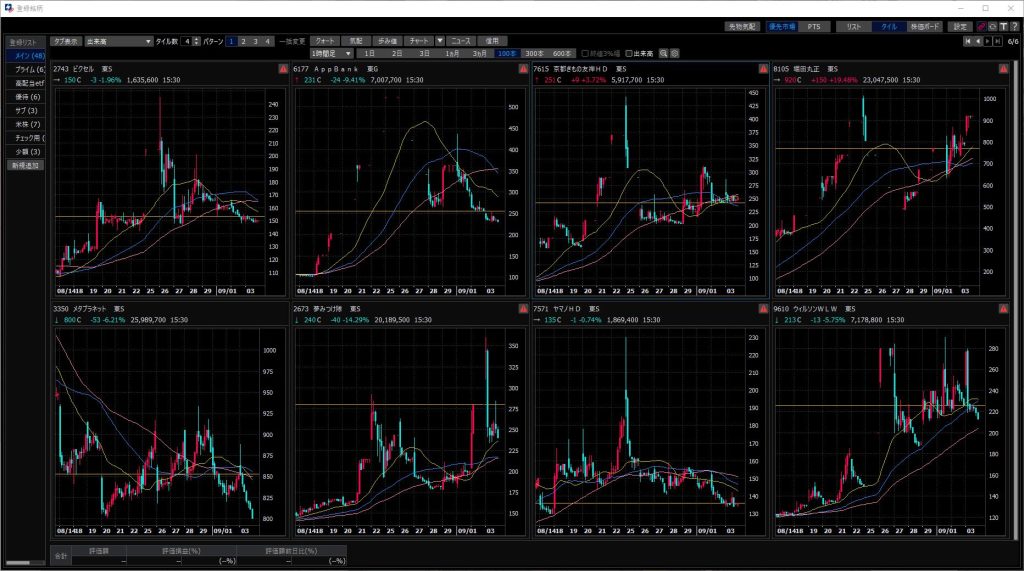Click the magnifier zoom icon beside 出来高 checkbox
Viewport: 1024px width, 571px height.
point(662,52)
